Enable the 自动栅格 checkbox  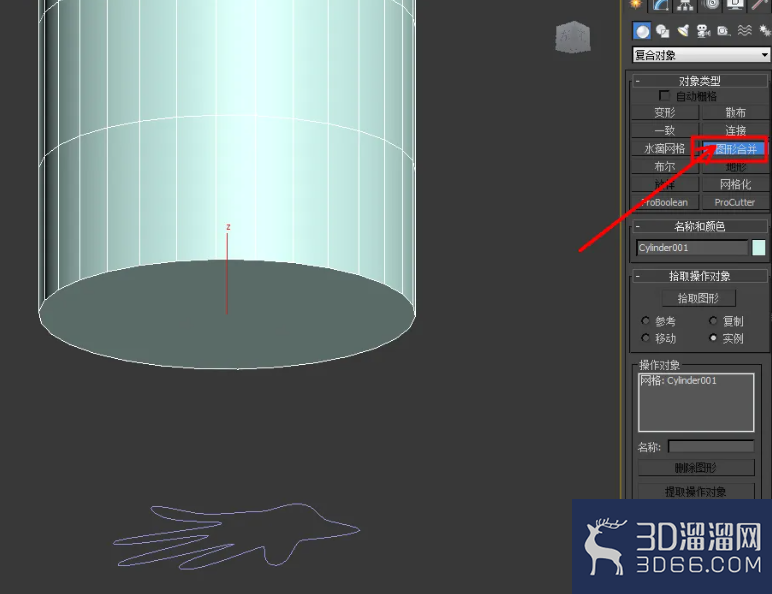click(664, 95)
